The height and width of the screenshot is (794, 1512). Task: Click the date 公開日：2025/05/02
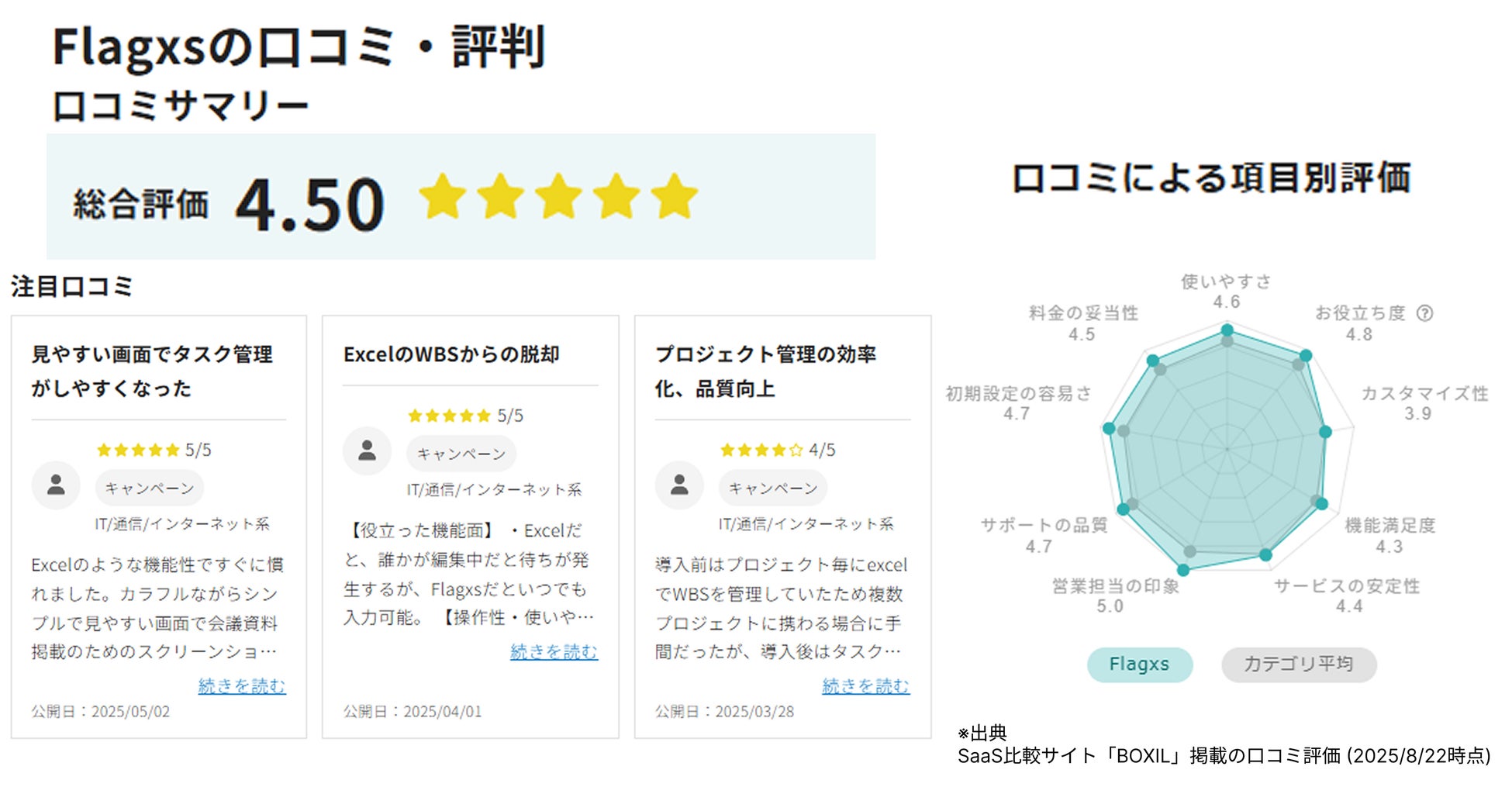(101, 712)
